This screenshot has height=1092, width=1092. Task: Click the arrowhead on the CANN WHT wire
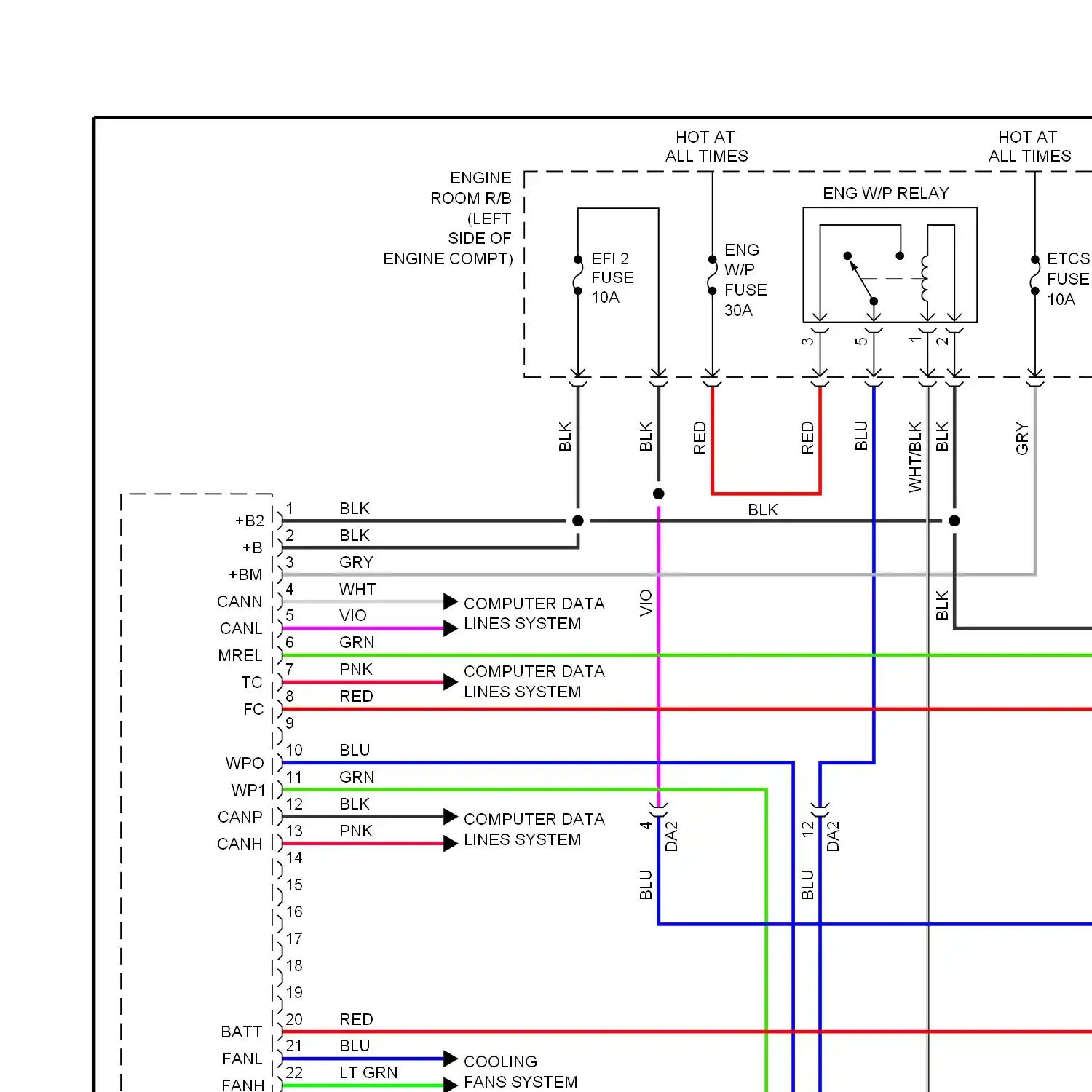coord(451,601)
